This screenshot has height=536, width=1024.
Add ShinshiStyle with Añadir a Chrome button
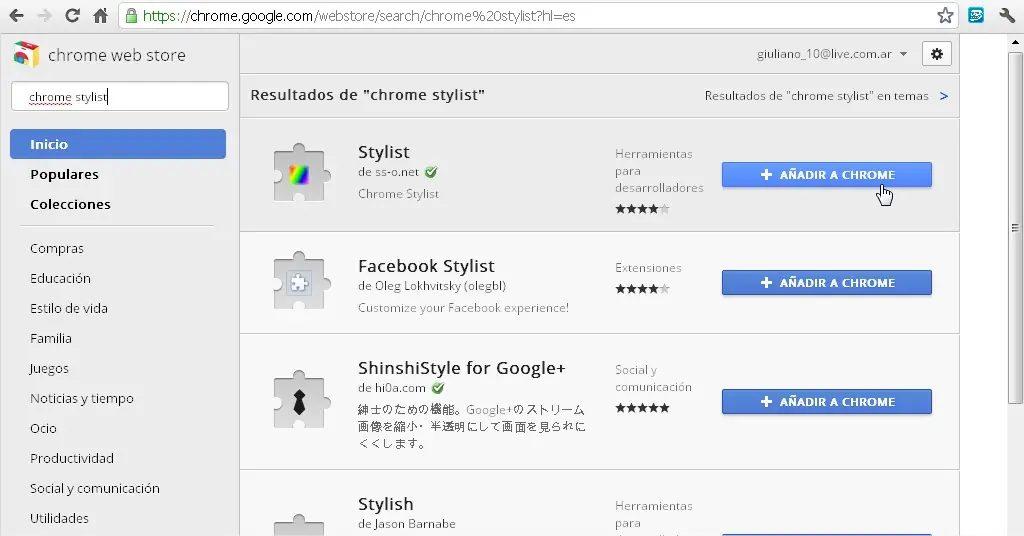(x=827, y=402)
